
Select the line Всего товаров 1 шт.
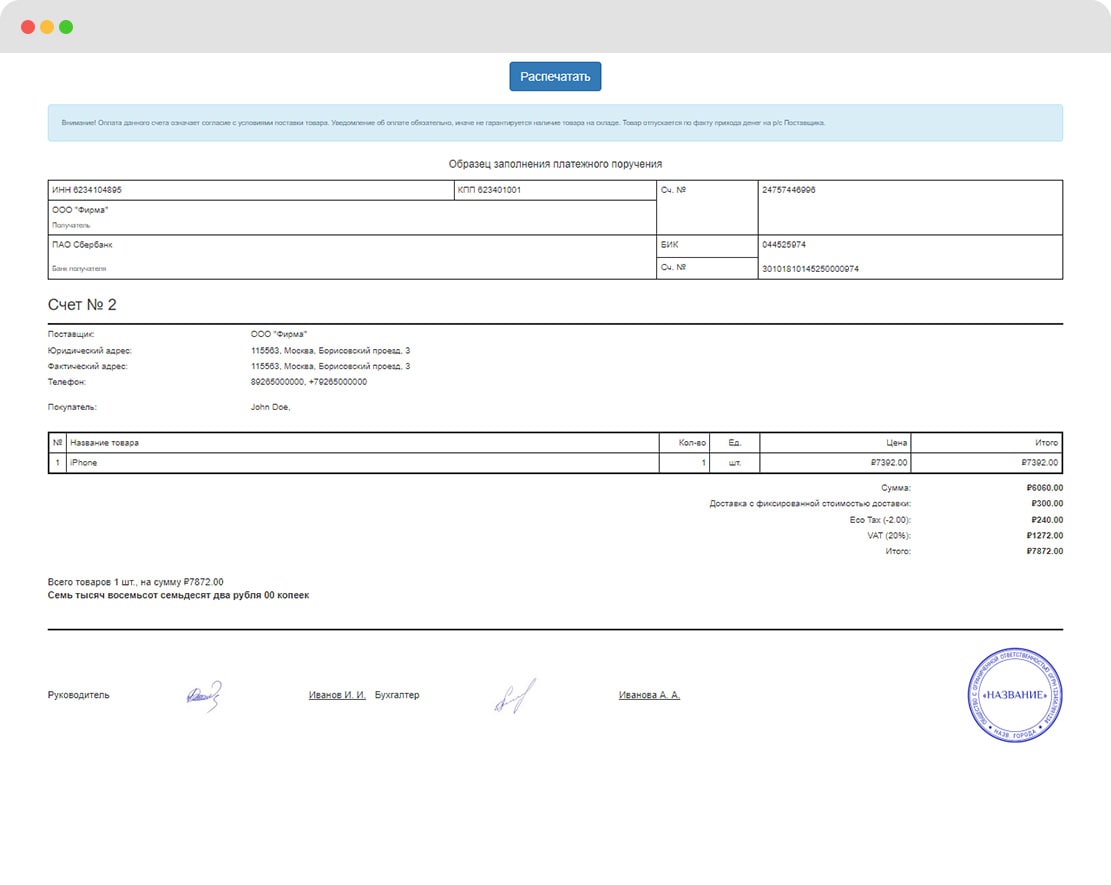(135, 582)
